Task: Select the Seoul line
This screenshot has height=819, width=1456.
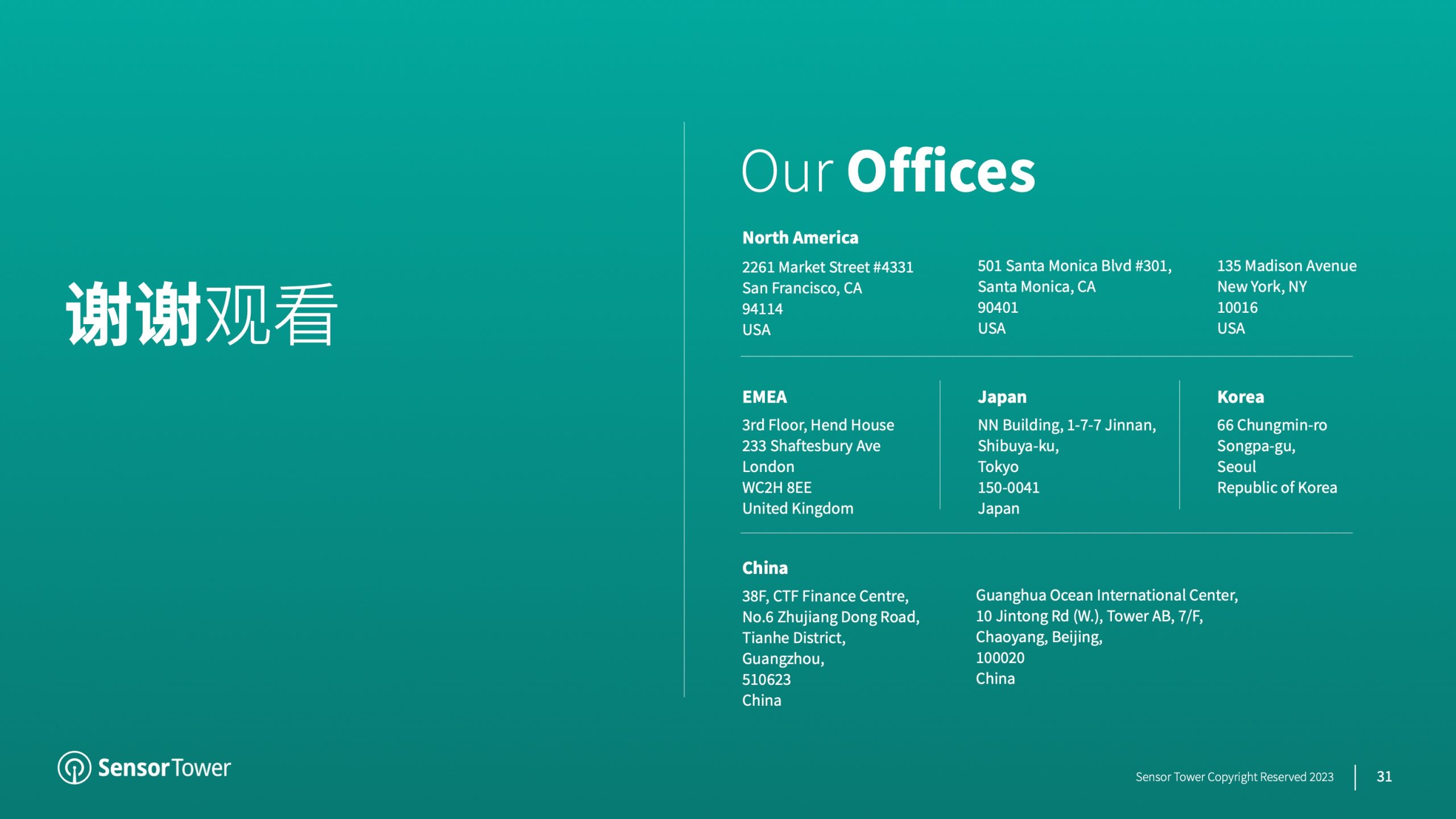Action: [1236, 466]
